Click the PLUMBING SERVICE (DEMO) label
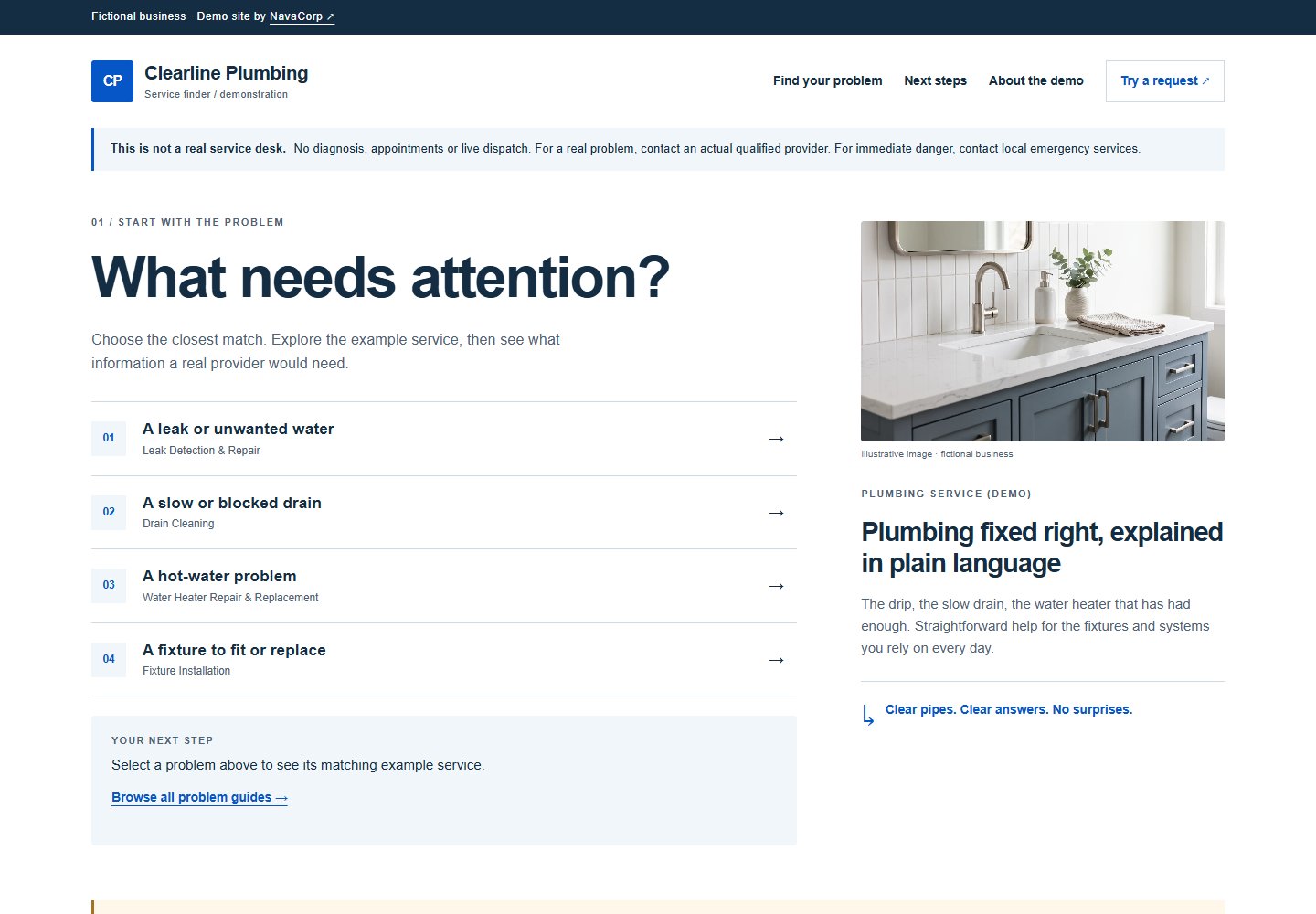The height and width of the screenshot is (914, 1316). pyautogui.click(x=946, y=494)
